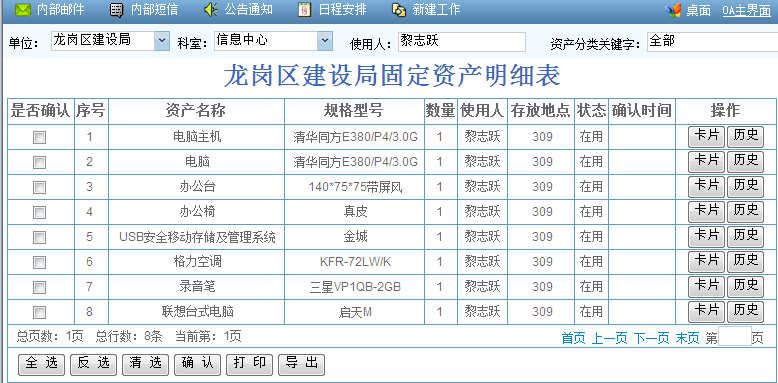Click the 反选 button

point(93,365)
